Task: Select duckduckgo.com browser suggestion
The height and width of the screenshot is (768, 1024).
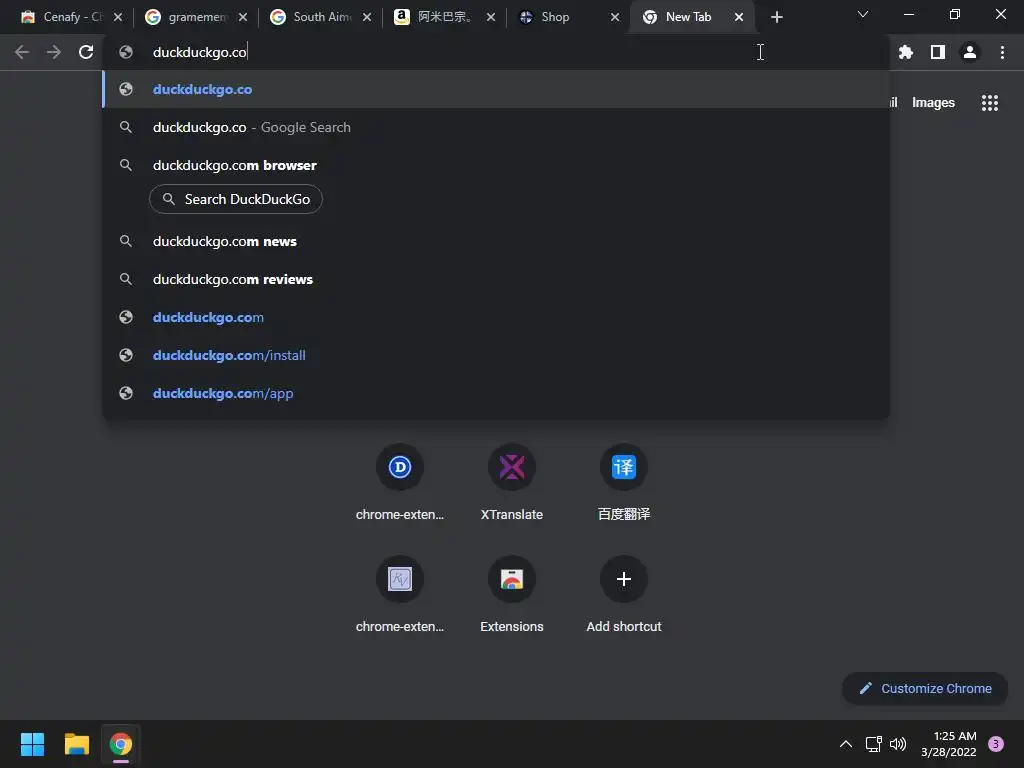Action: 496,165
